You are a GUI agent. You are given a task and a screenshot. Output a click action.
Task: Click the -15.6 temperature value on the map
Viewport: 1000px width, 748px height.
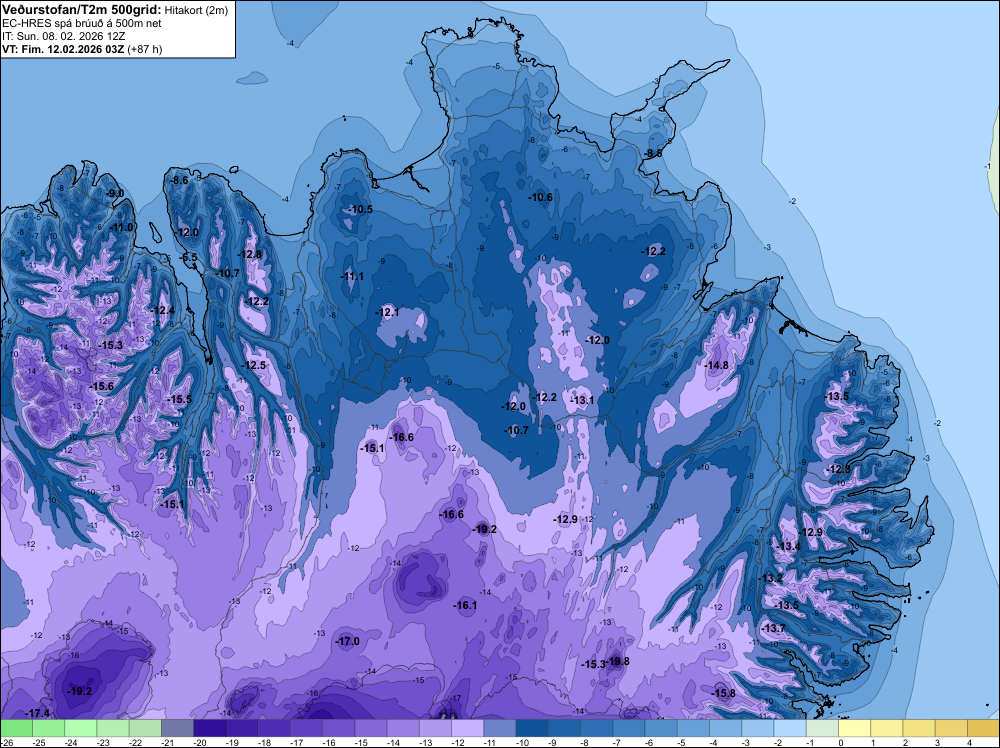coord(101,386)
